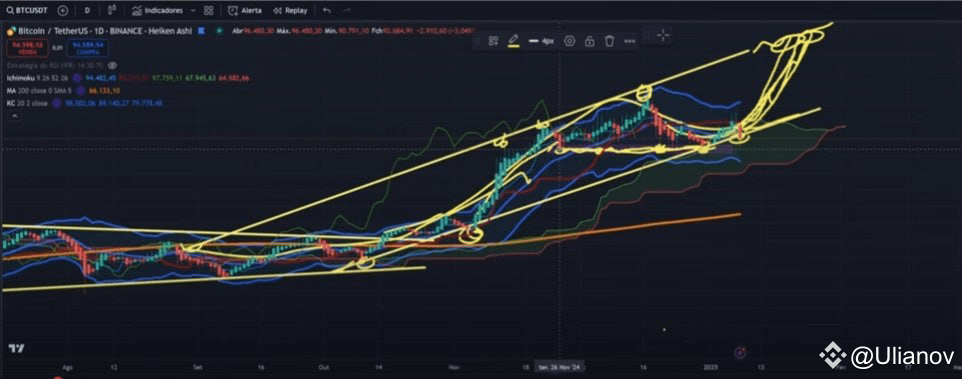Lock the selected drawing
The height and width of the screenshot is (379, 962).
click(589, 41)
